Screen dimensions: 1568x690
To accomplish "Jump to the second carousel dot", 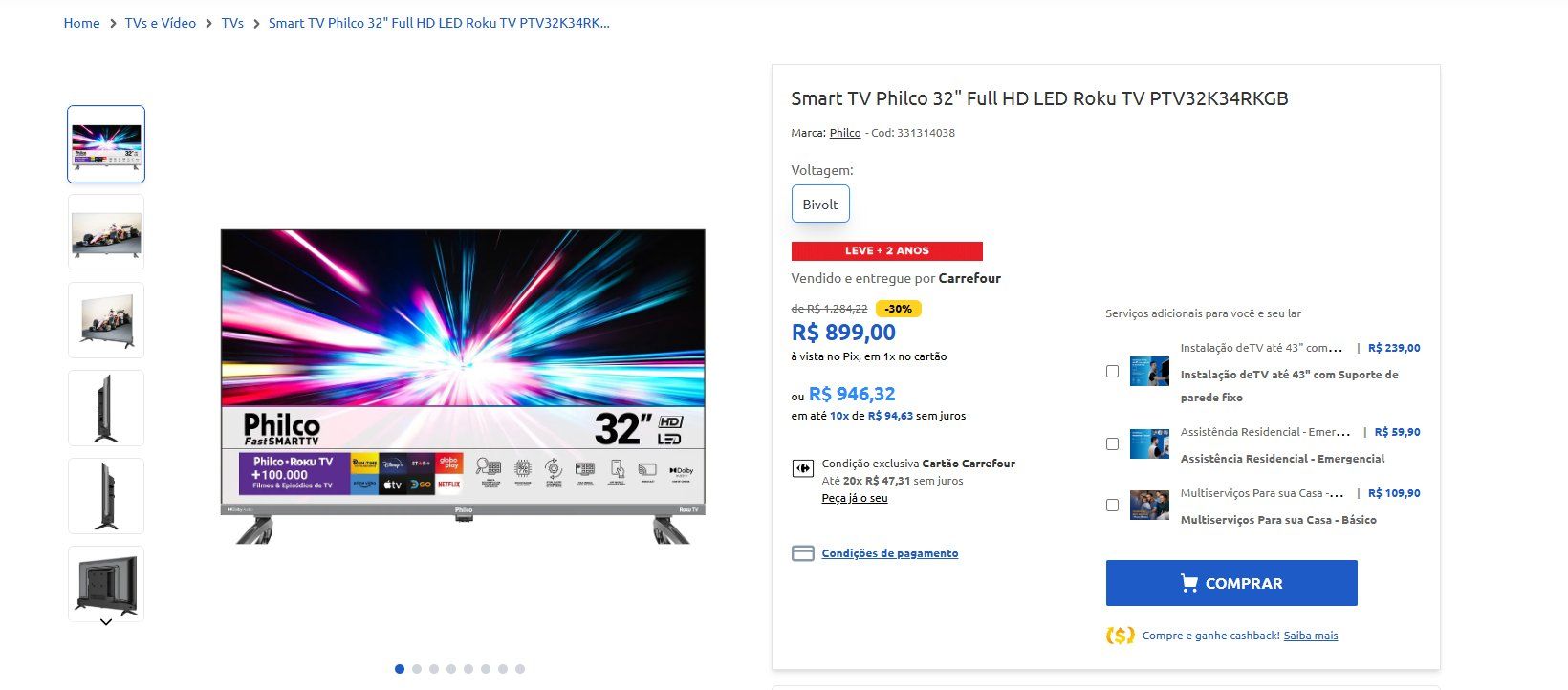I will [417, 669].
